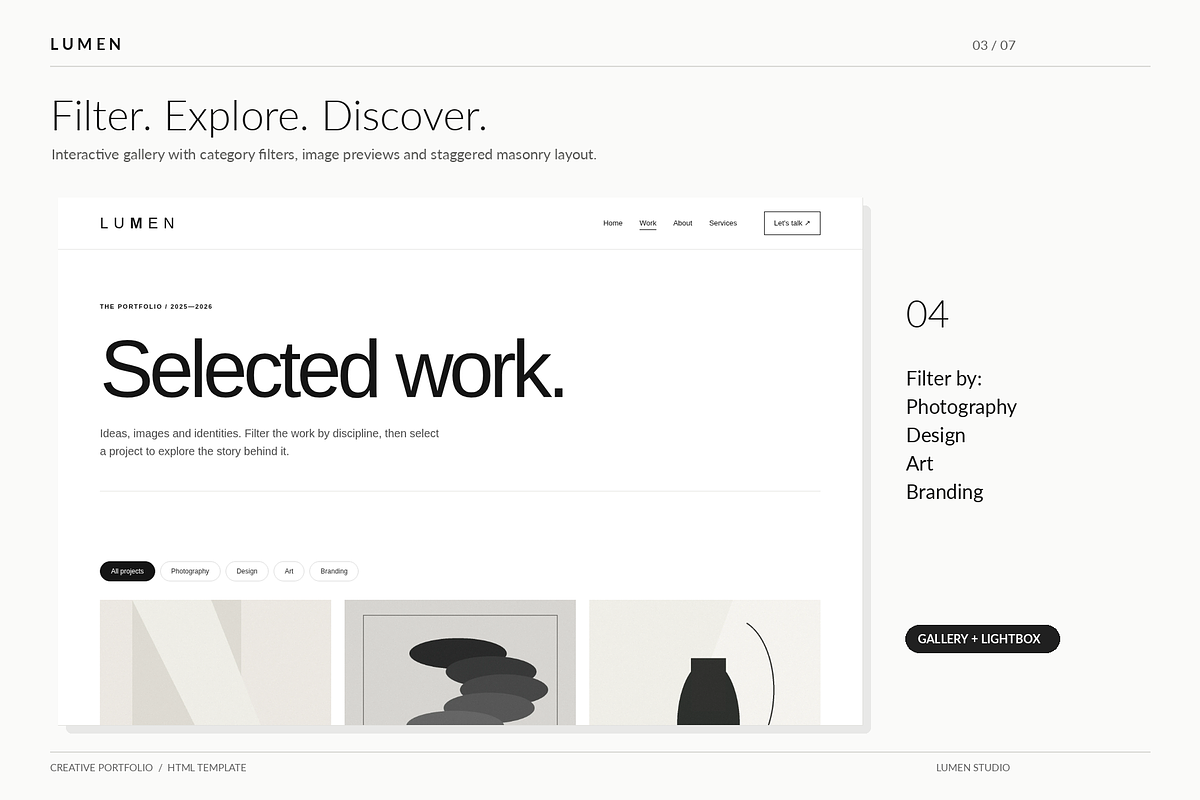Click 'LUMEN STUDIO' footer text

(973, 768)
